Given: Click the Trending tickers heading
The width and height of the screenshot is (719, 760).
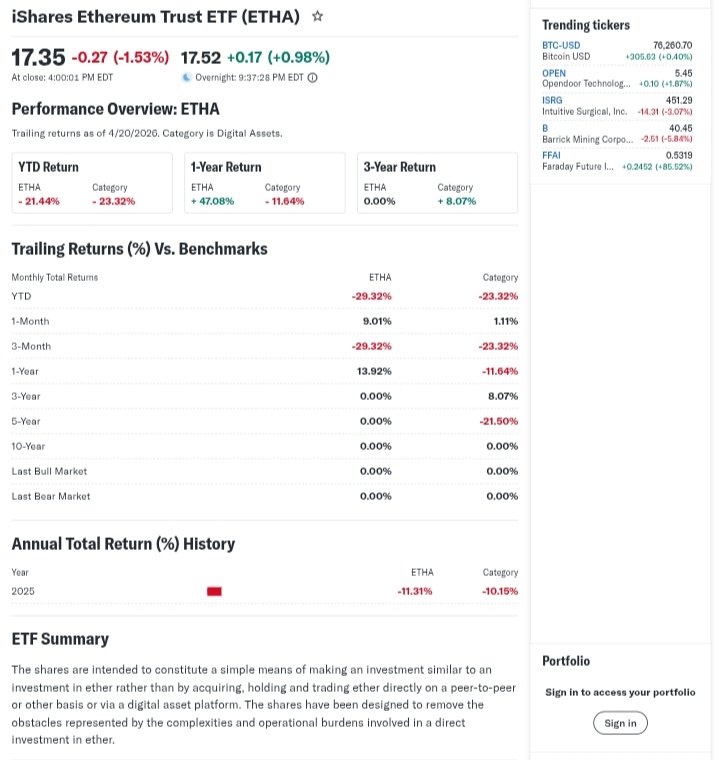Looking at the screenshot, I should point(586,25).
